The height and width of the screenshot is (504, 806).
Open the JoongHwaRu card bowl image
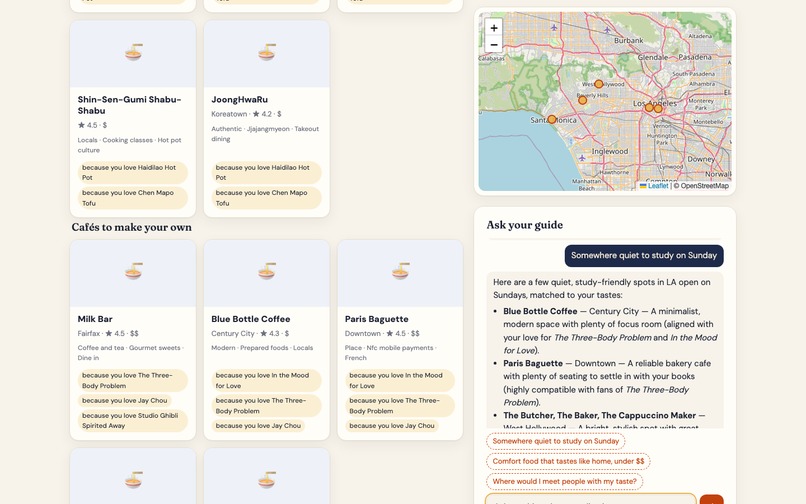click(x=267, y=52)
